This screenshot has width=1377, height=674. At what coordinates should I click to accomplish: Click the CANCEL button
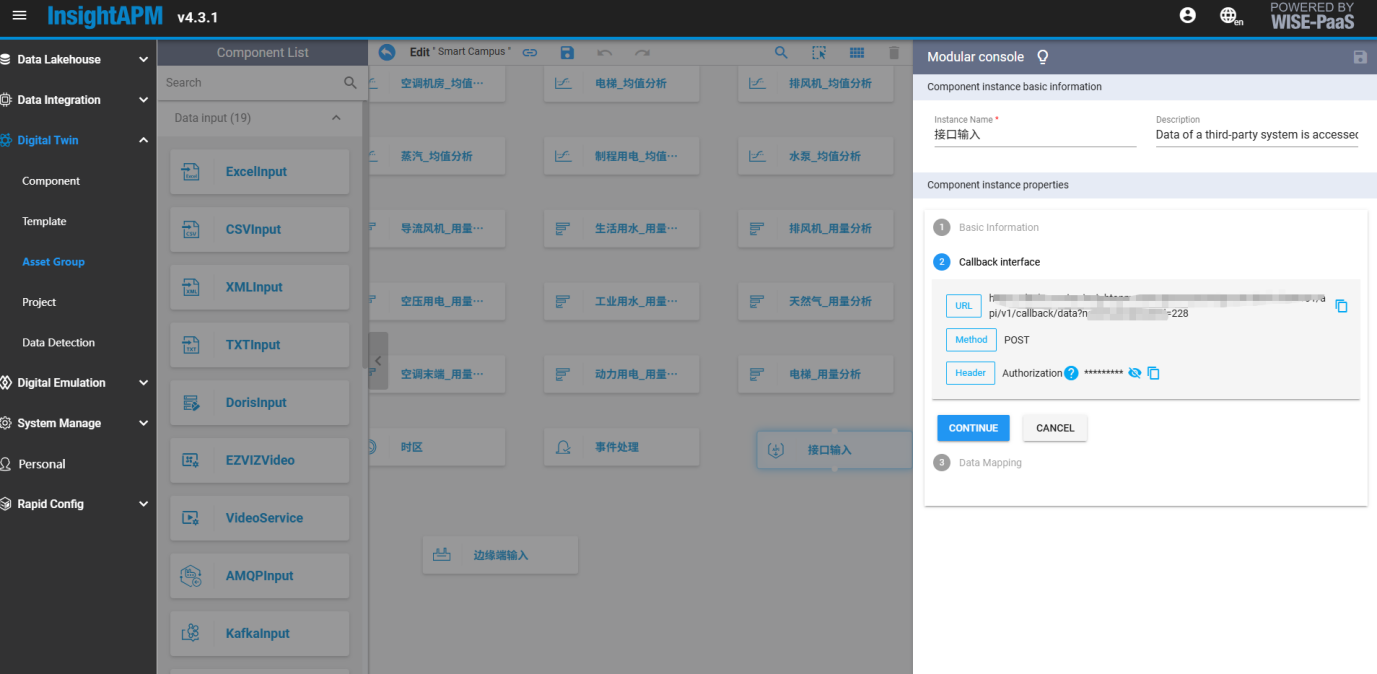[1054, 428]
